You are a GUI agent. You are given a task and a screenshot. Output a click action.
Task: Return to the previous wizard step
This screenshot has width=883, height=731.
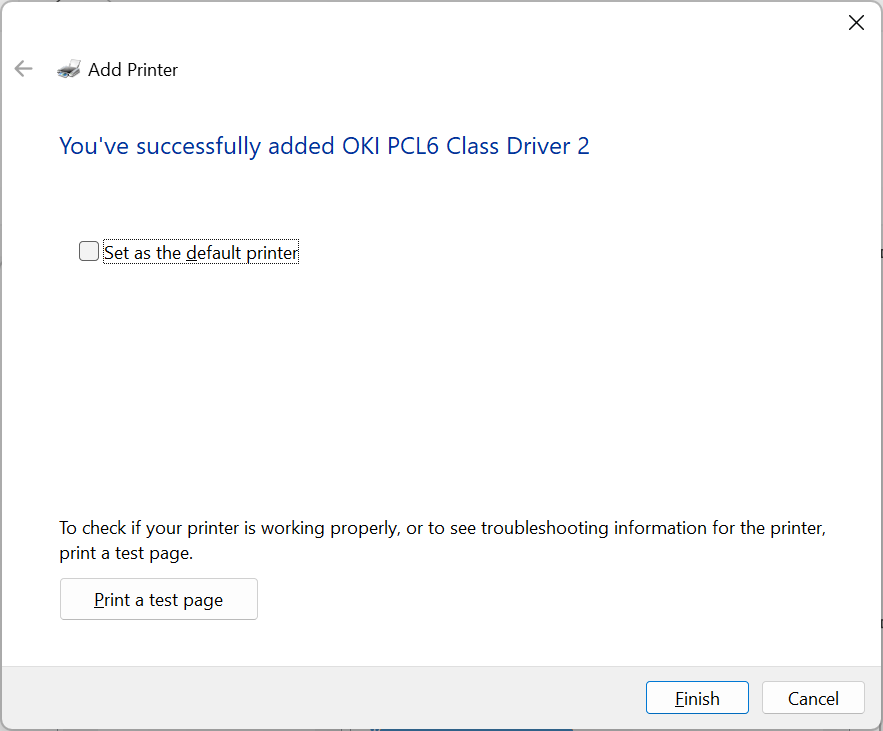coord(24,69)
